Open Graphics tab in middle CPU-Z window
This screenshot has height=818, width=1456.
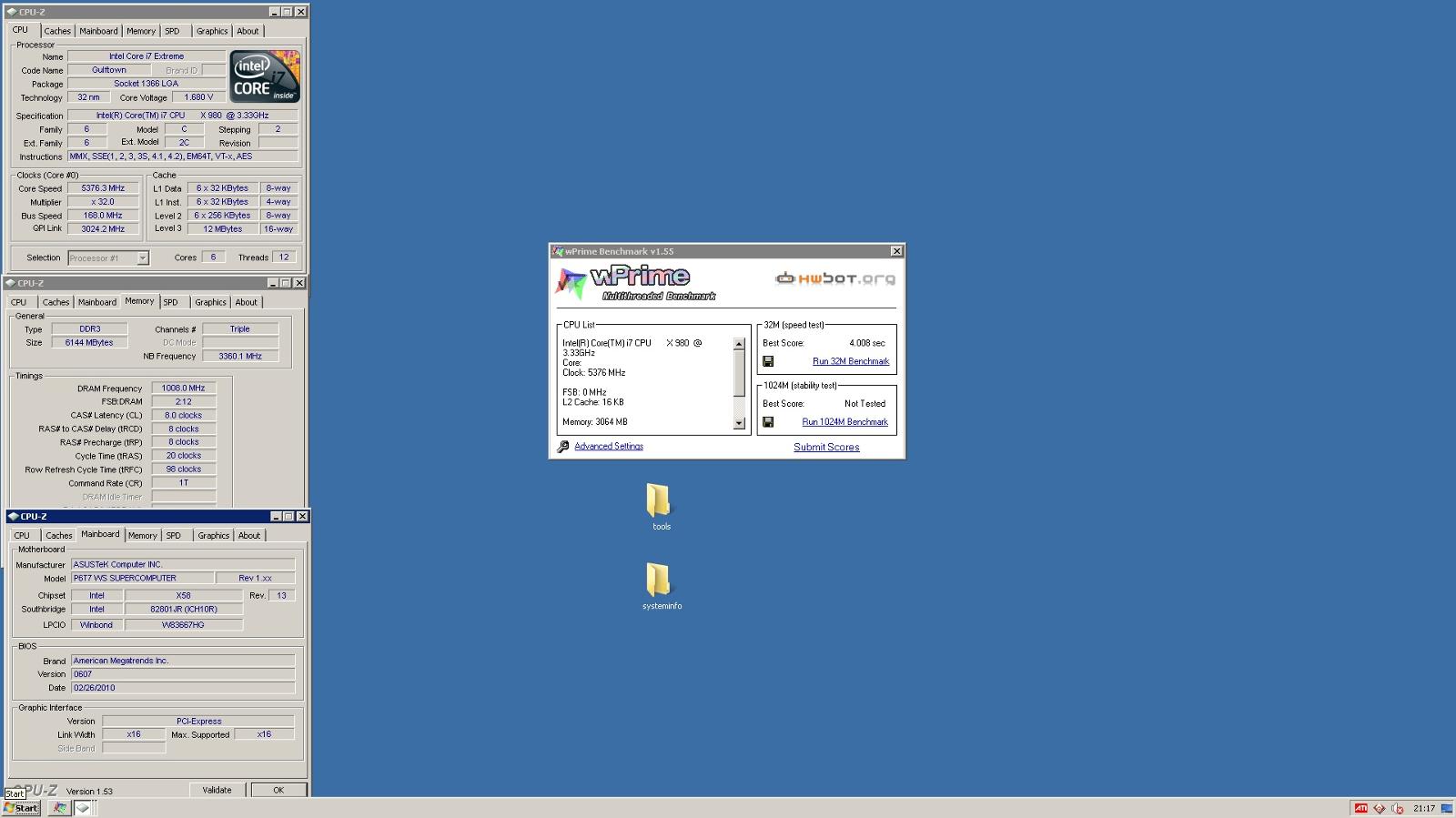click(210, 302)
